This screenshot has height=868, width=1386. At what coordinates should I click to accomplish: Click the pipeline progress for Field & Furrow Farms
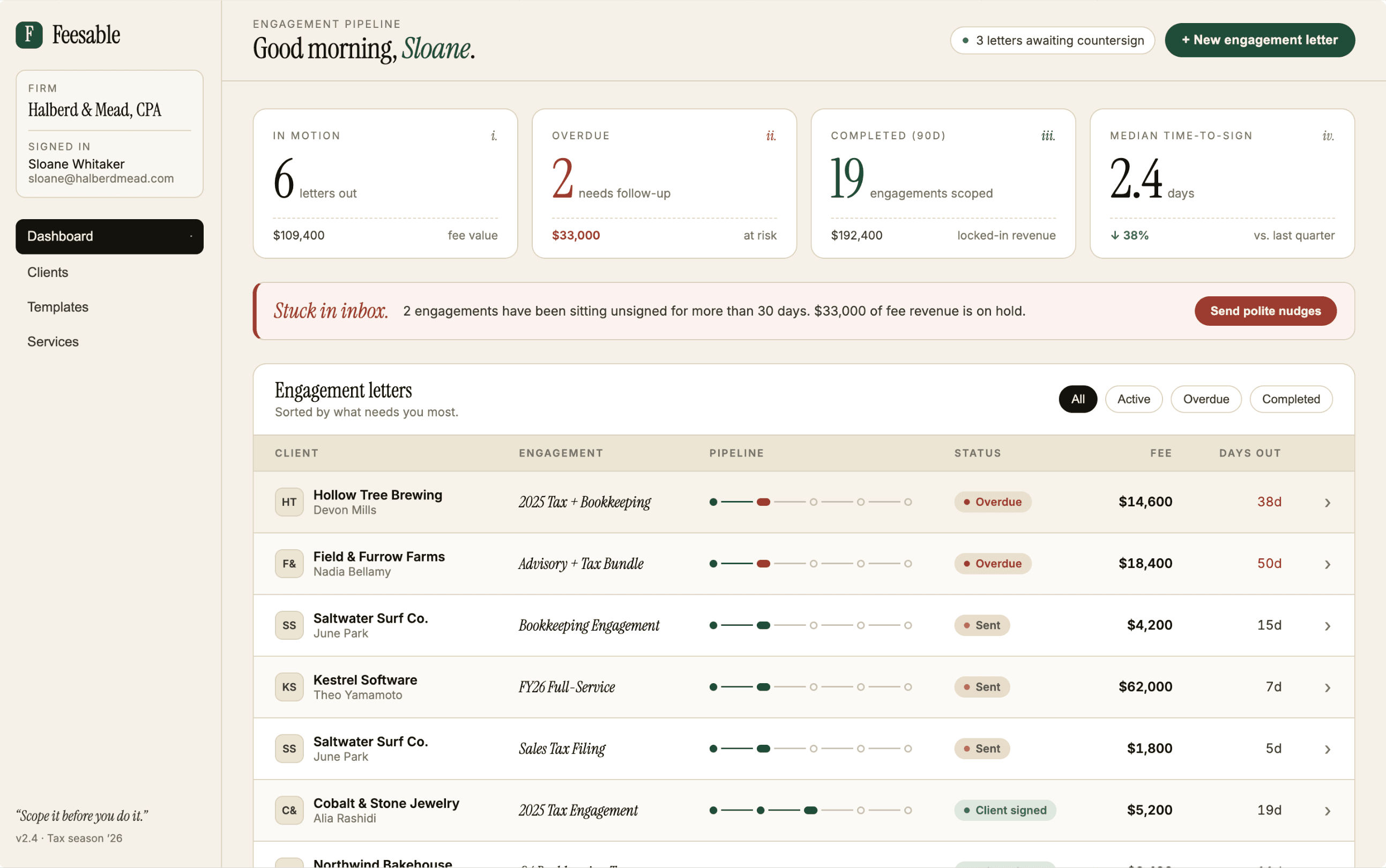click(x=811, y=564)
